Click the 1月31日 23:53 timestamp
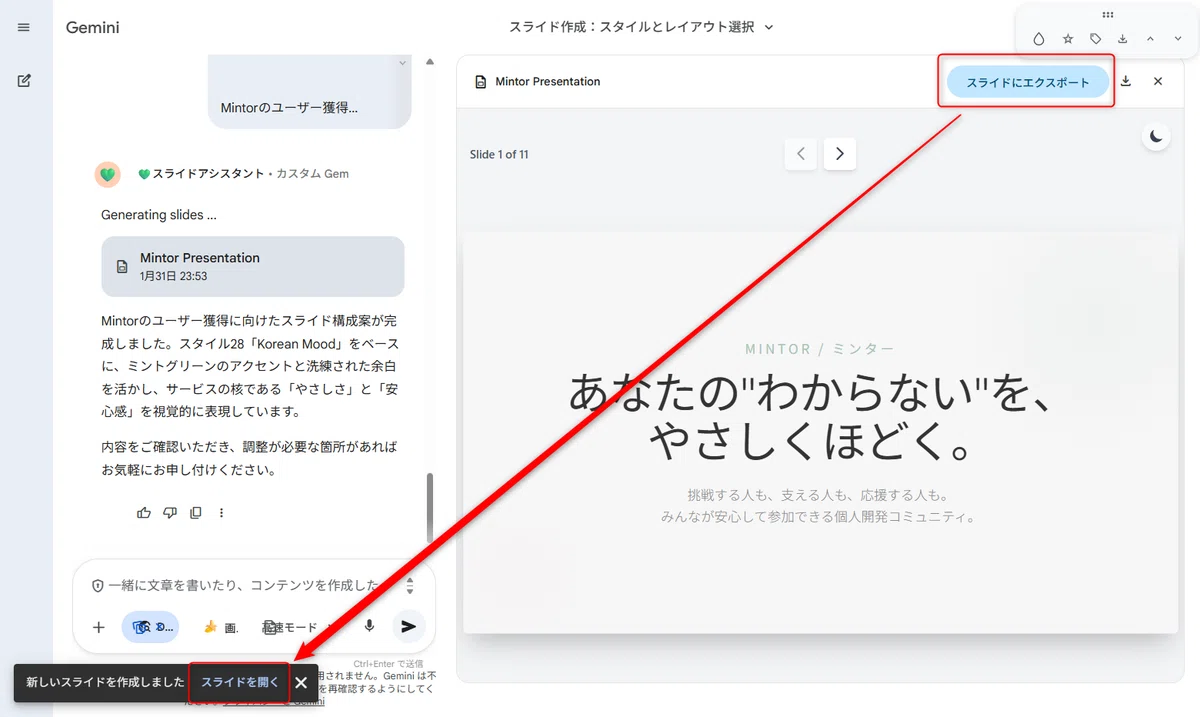Screen dimensions: 1200x717 174,276
